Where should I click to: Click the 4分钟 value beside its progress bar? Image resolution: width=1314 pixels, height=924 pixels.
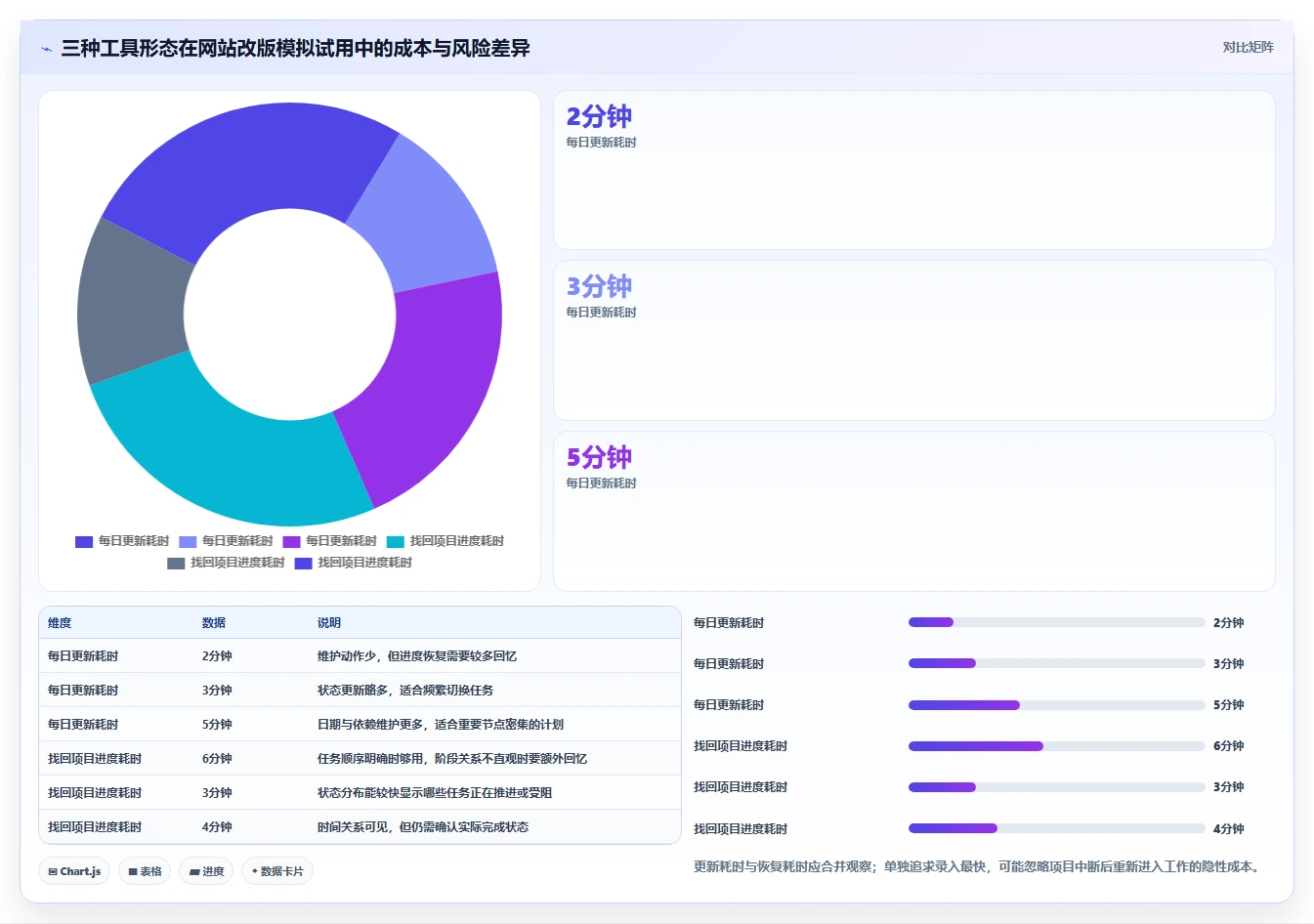point(1229,828)
